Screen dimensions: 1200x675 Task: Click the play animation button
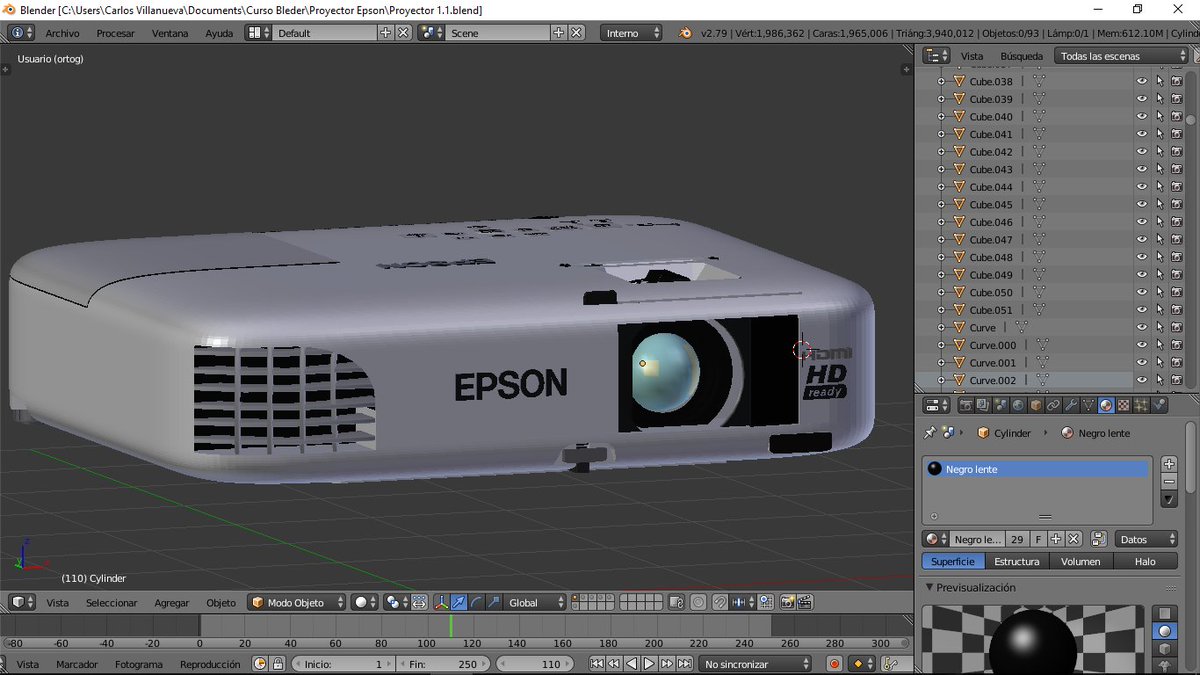[x=649, y=663]
